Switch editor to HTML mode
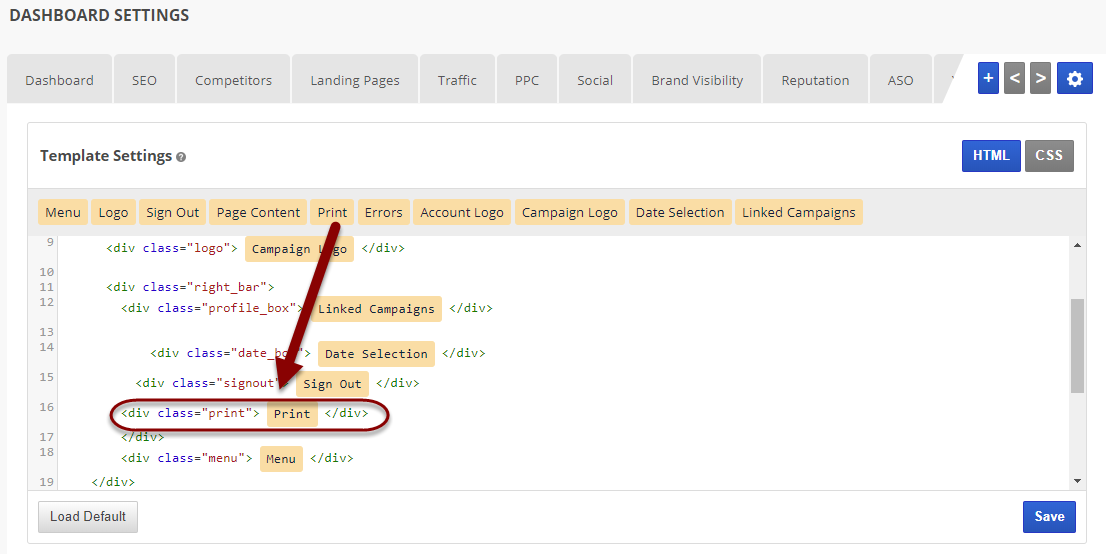This screenshot has width=1106, height=554. click(991, 155)
